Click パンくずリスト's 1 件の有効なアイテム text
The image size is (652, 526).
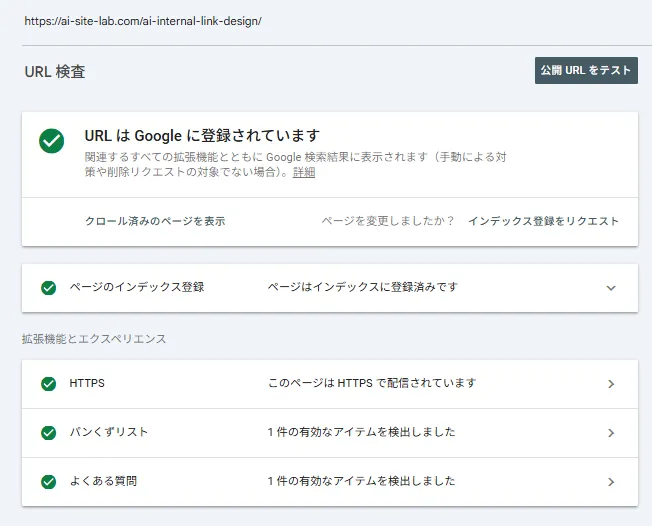[361, 432]
